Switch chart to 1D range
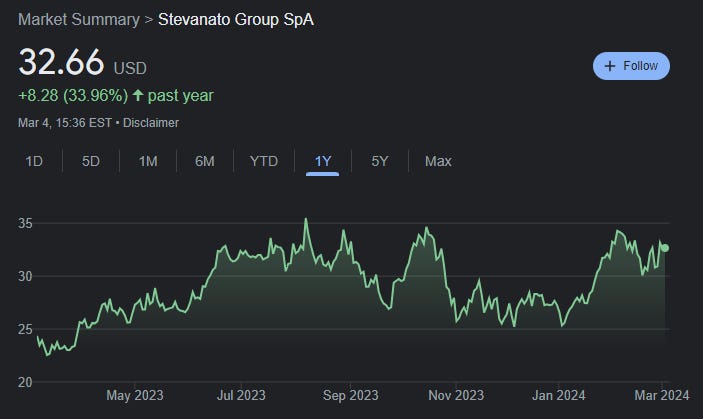Viewport: 703px width, 419px height. tap(34, 161)
